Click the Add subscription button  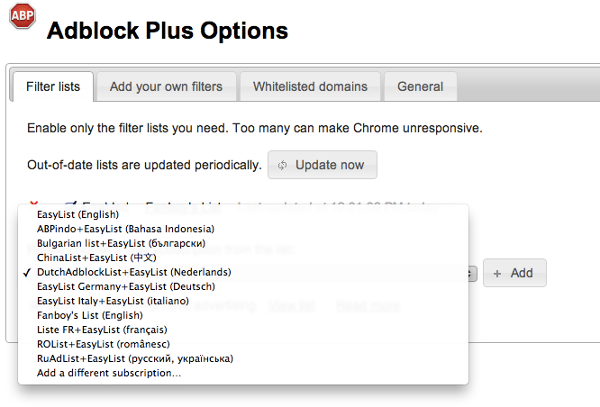(x=514, y=272)
